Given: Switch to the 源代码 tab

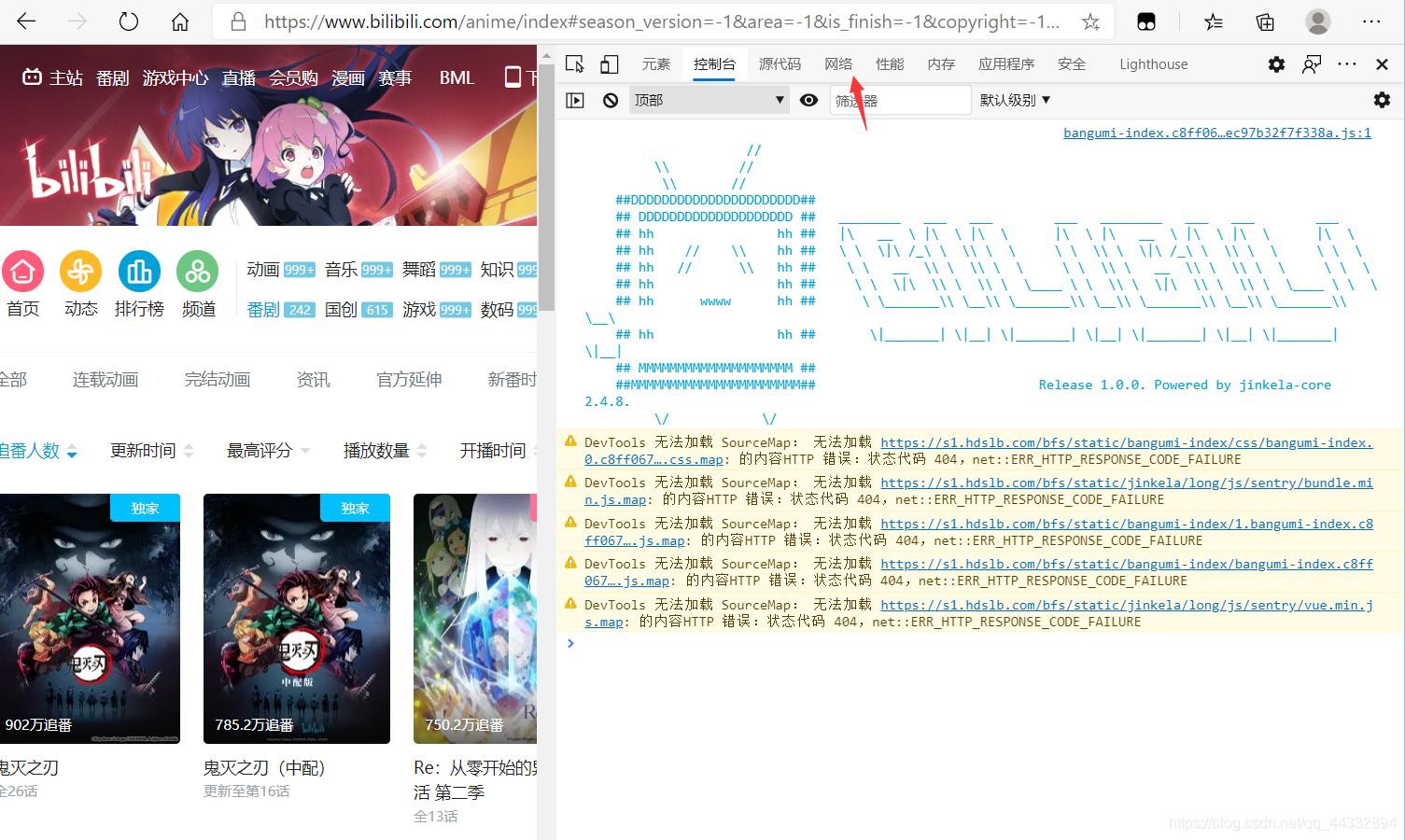Looking at the screenshot, I should click(x=780, y=64).
